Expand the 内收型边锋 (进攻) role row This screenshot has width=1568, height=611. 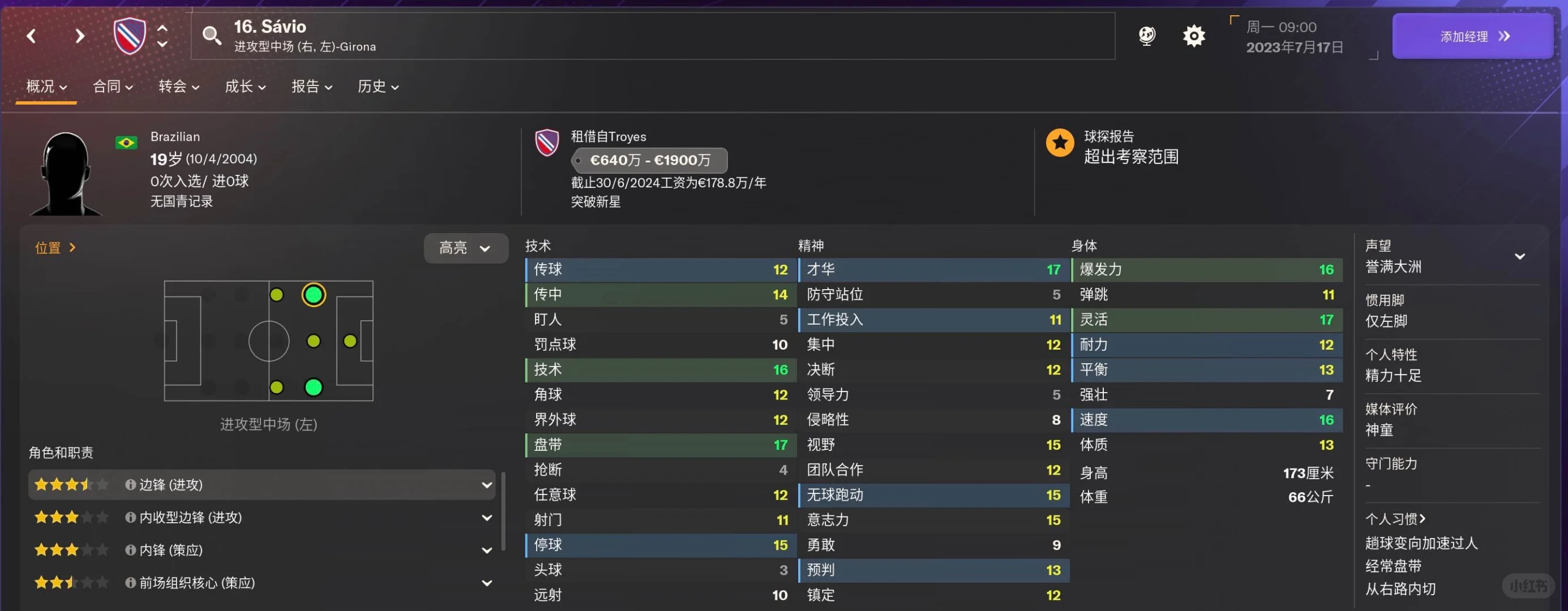[486, 517]
